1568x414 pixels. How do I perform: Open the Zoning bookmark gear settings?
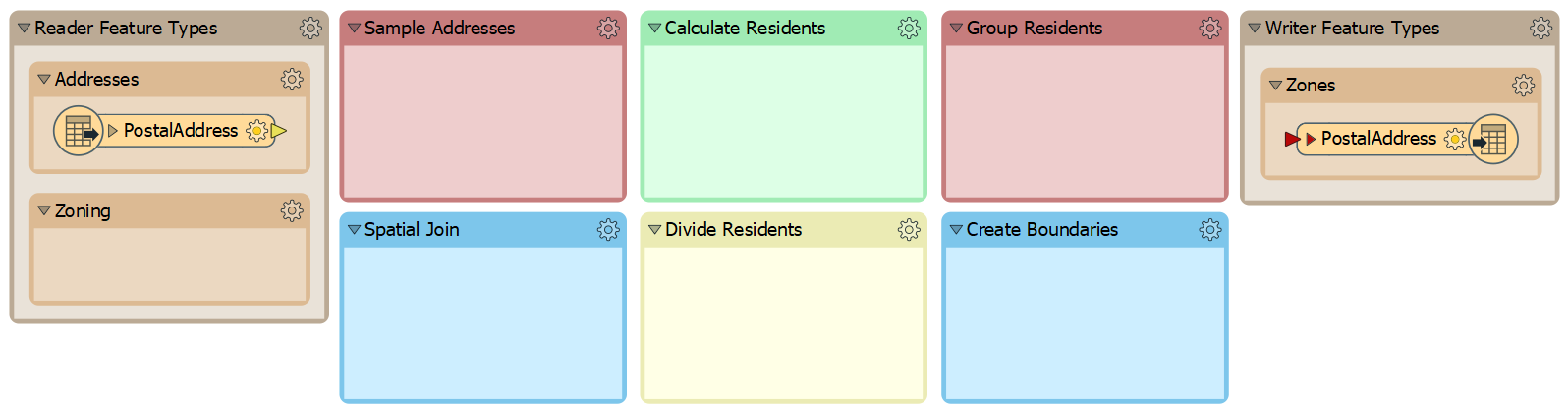click(x=292, y=210)
